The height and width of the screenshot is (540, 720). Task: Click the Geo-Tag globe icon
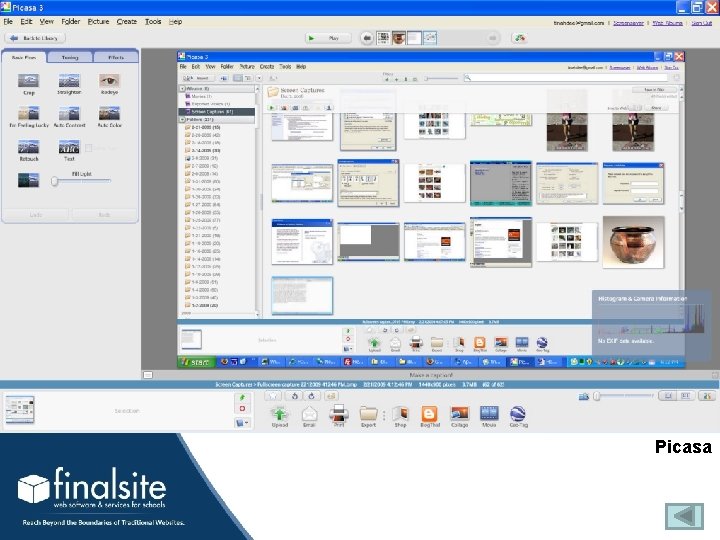(x=518, y=414)
